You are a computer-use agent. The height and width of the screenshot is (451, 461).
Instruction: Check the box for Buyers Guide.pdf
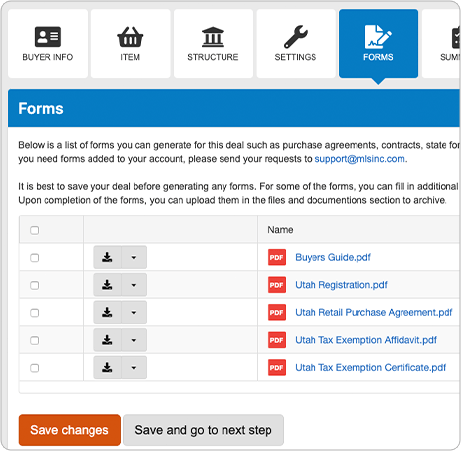35,258
